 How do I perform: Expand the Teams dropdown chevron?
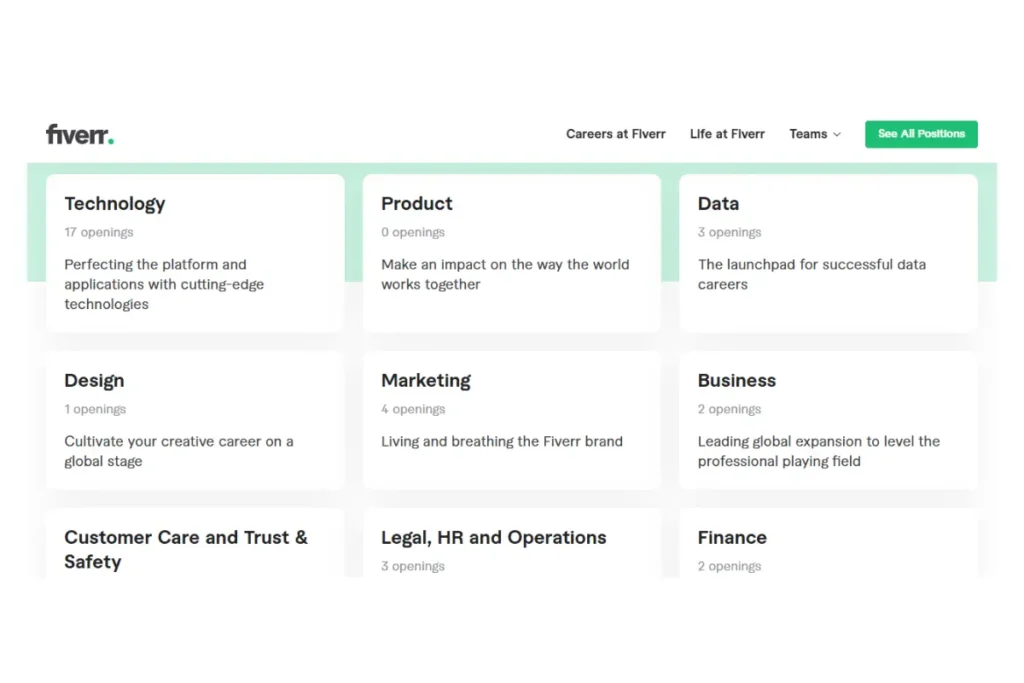(x=837, y=135)
